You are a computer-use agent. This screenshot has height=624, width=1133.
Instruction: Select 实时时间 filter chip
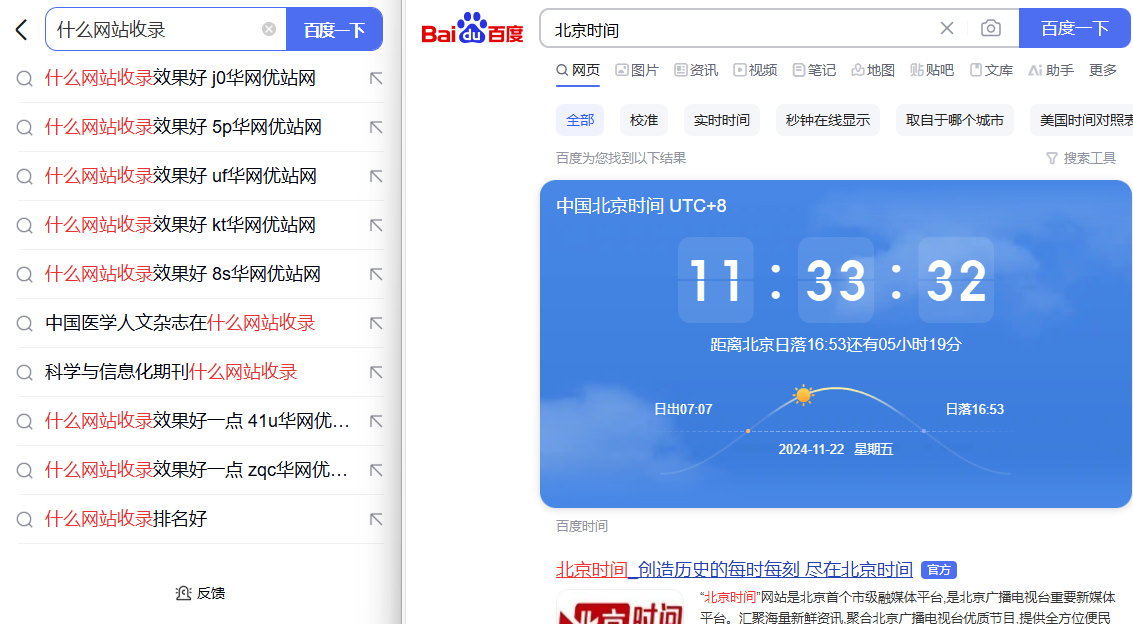point(722,120)
